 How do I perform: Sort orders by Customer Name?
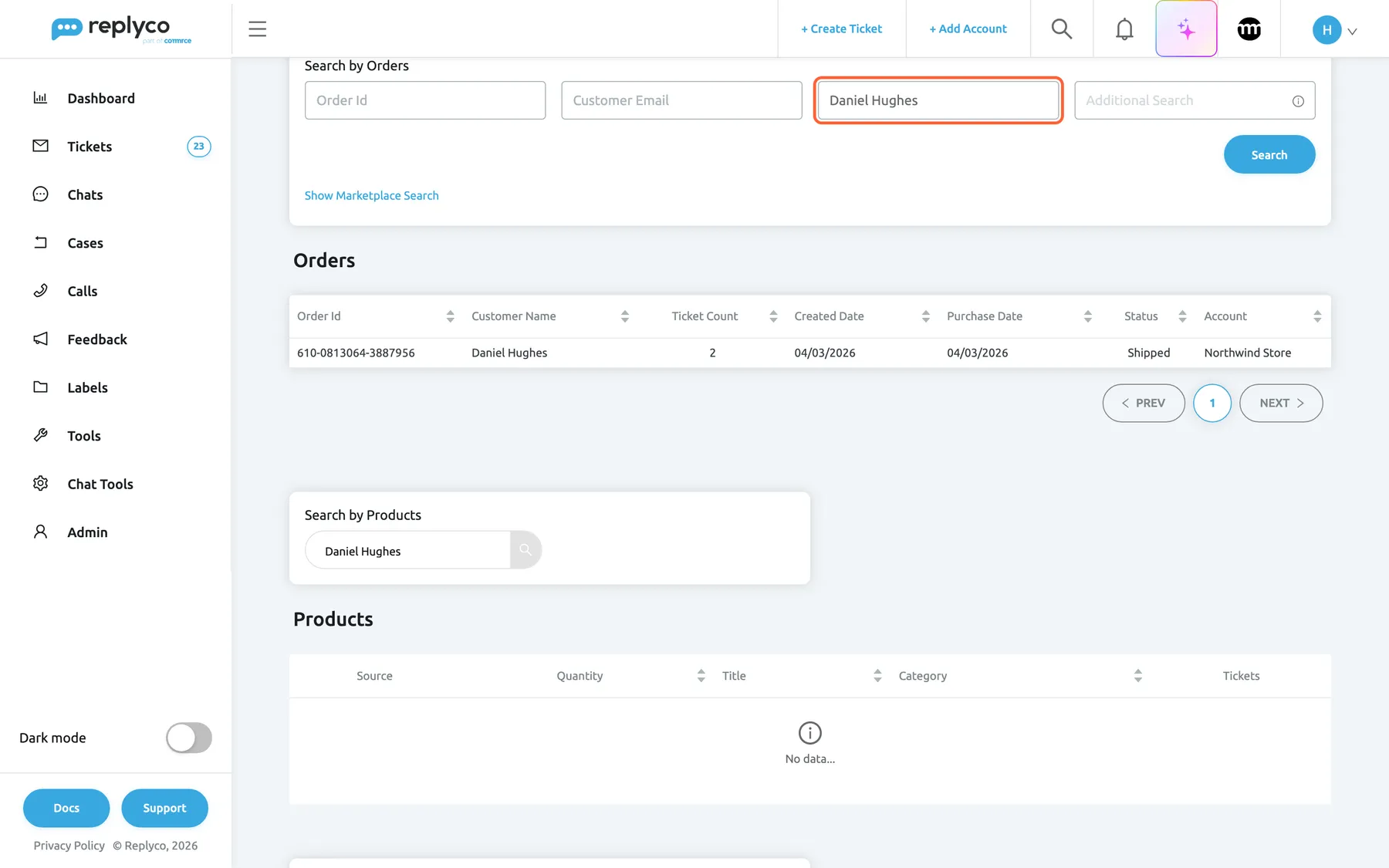[625, 316]
